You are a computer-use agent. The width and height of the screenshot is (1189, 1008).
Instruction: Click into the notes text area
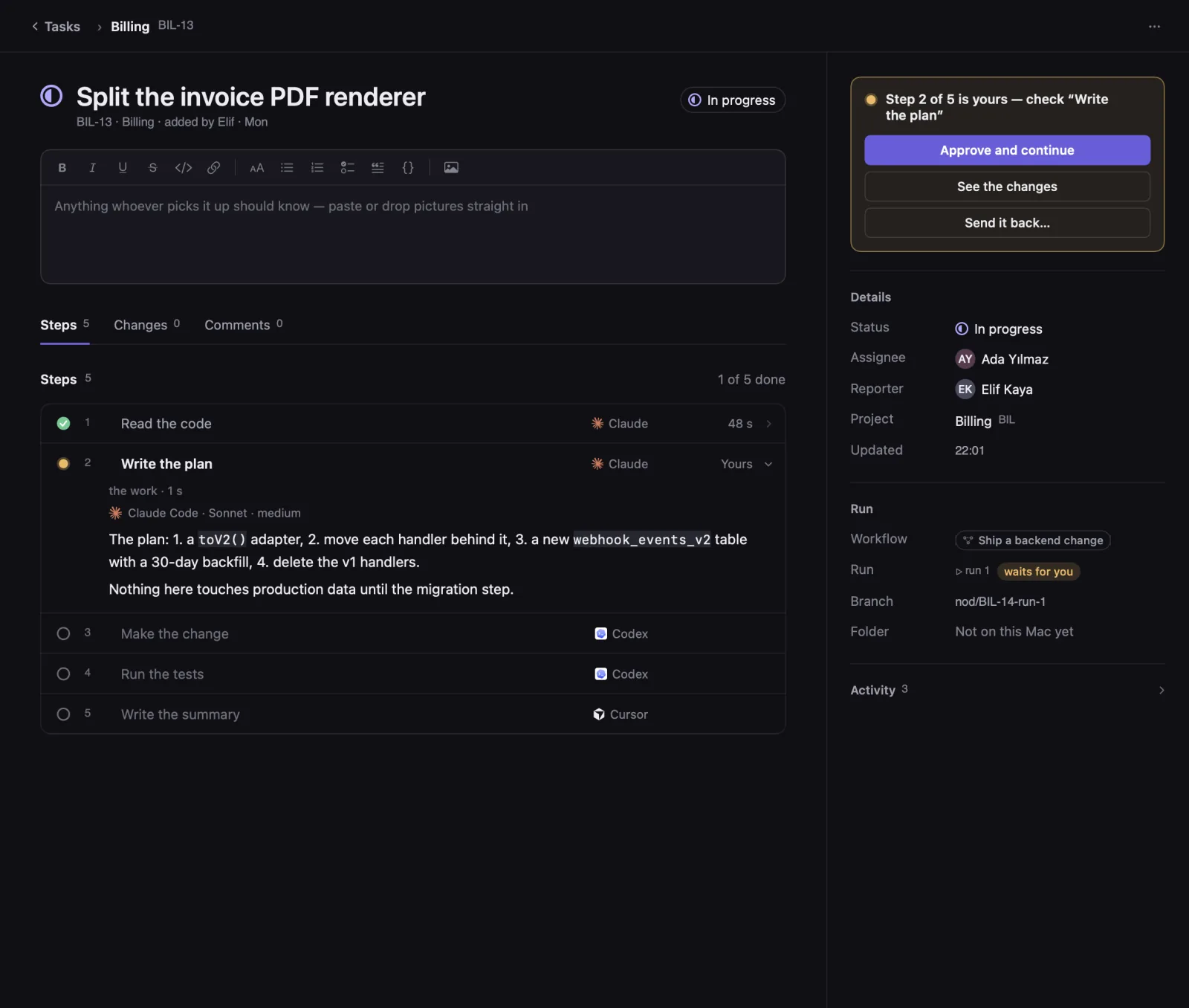[412, 234]
